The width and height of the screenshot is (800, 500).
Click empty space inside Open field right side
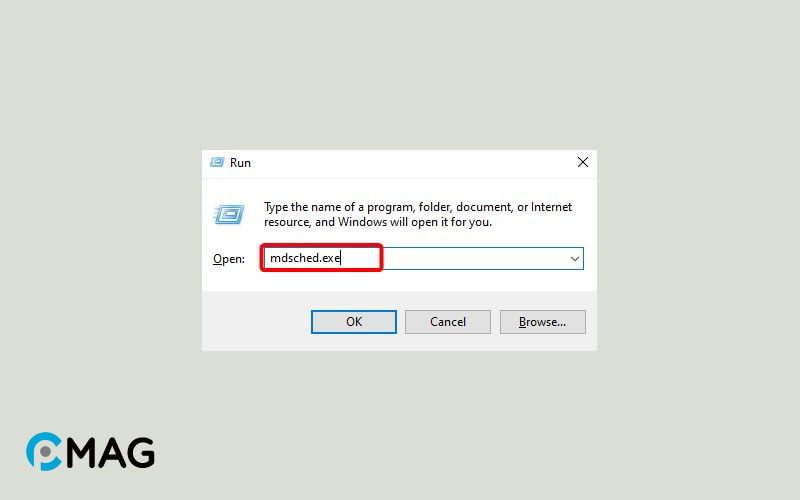coord(474,259)
